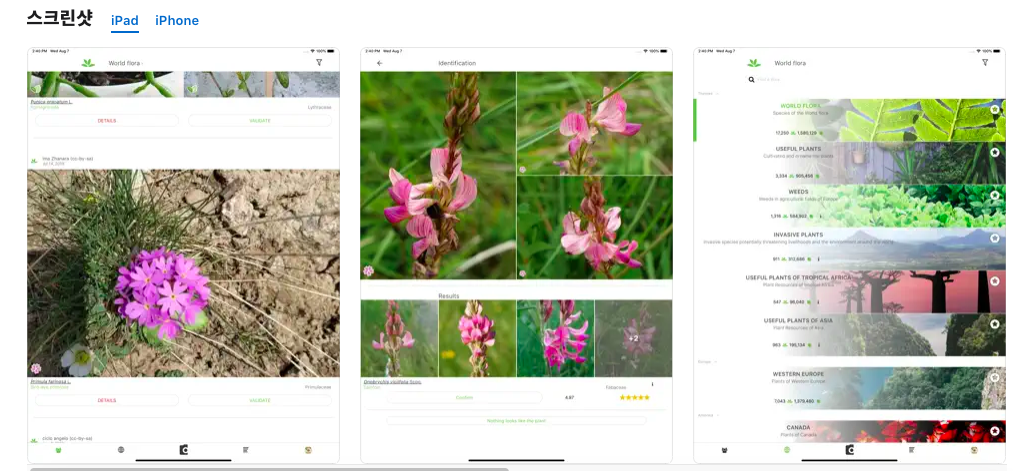1018x471 pixels.
Task: Tap the observations list tab icon in the flora list
Action: [x=912, y=450]
